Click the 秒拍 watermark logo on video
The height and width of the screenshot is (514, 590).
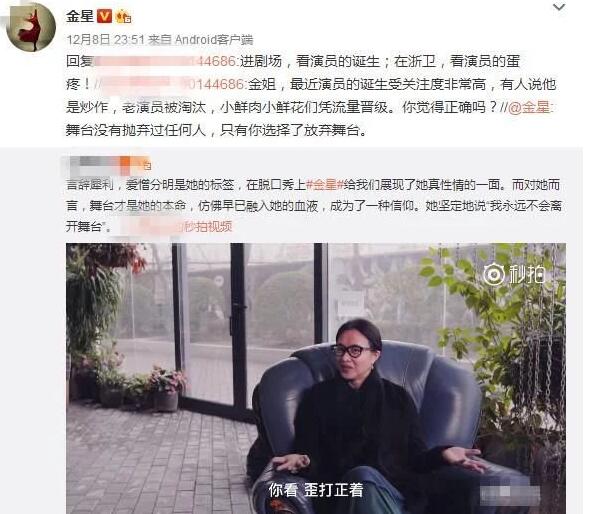514,274
